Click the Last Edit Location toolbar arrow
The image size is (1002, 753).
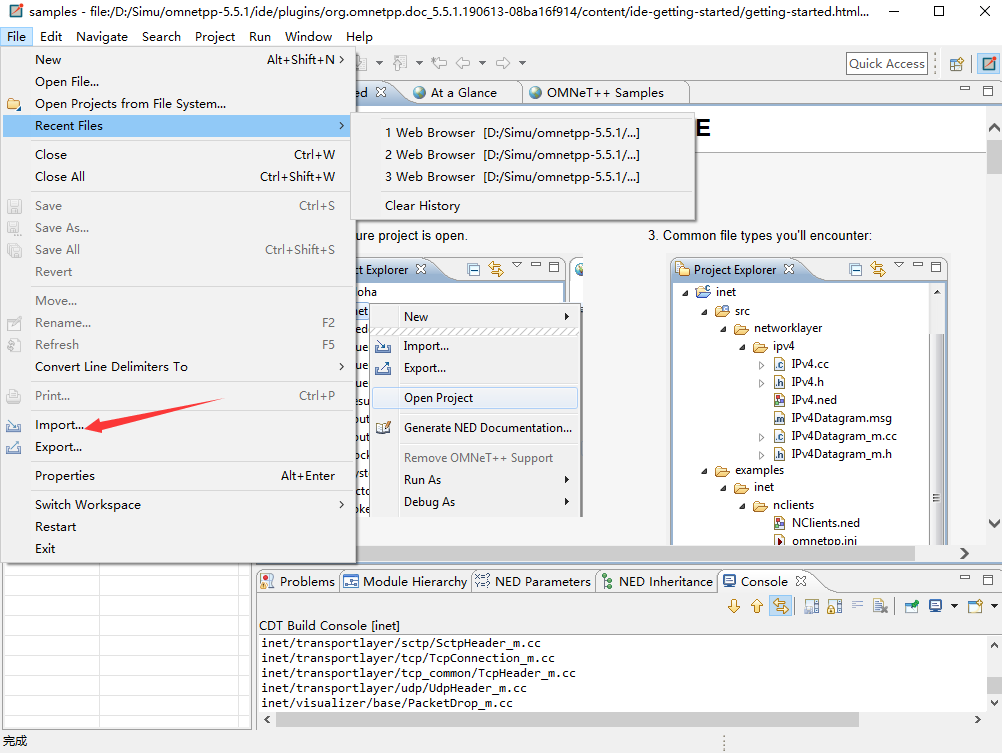(439, 63)
